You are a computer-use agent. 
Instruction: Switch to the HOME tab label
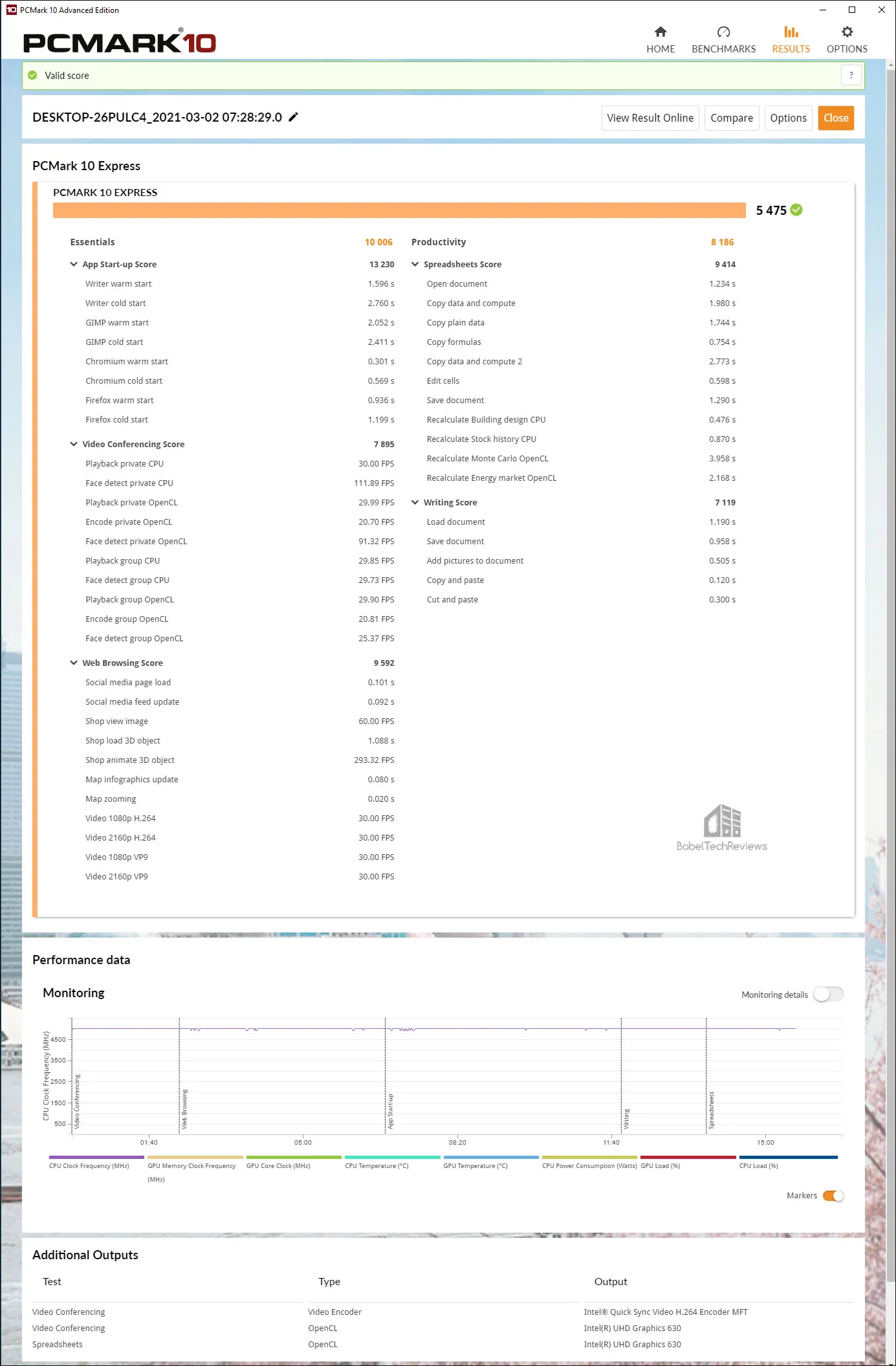661,49
